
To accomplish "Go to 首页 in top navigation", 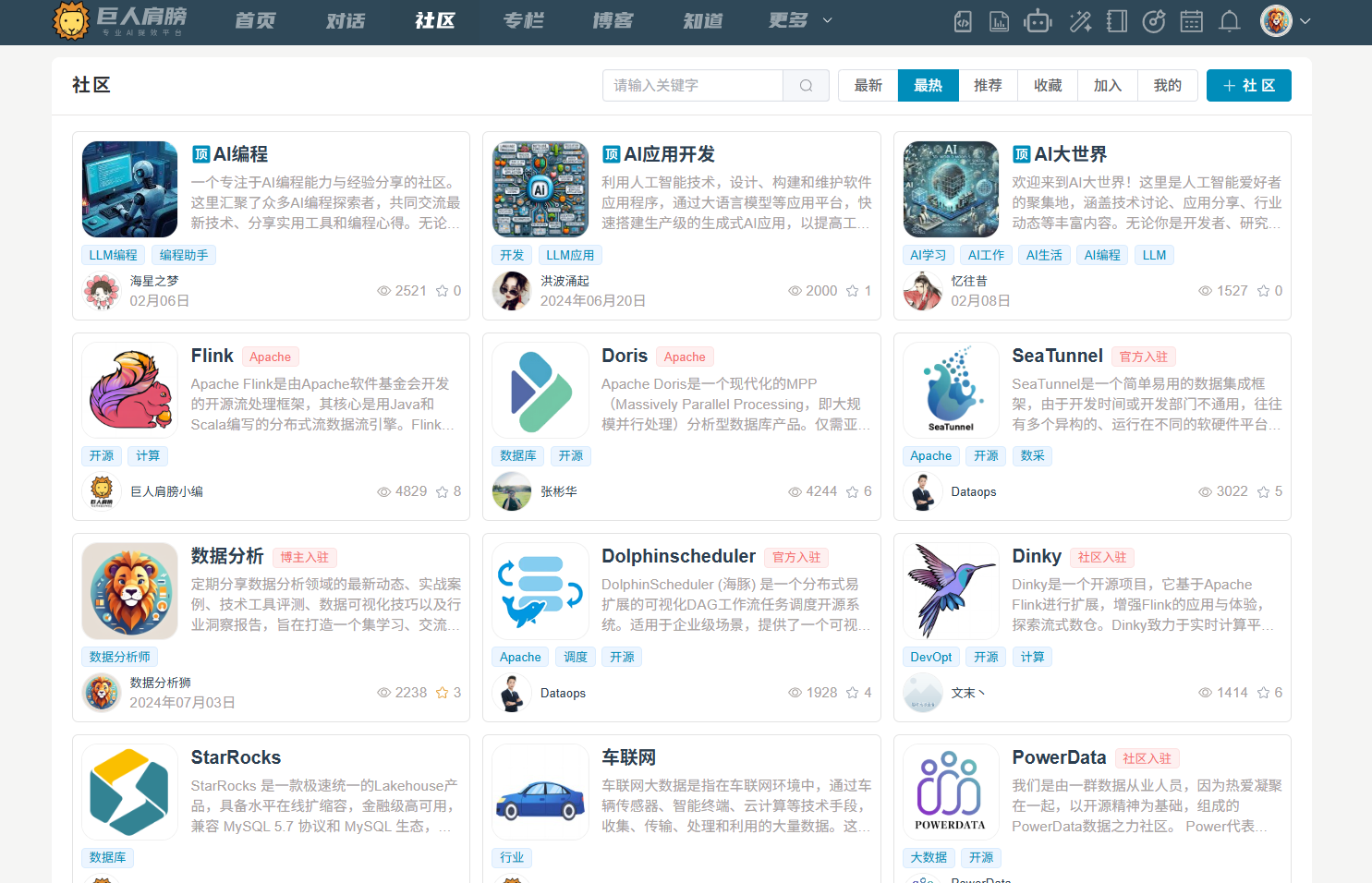I will pyautogui.click(x=255, y=20).
